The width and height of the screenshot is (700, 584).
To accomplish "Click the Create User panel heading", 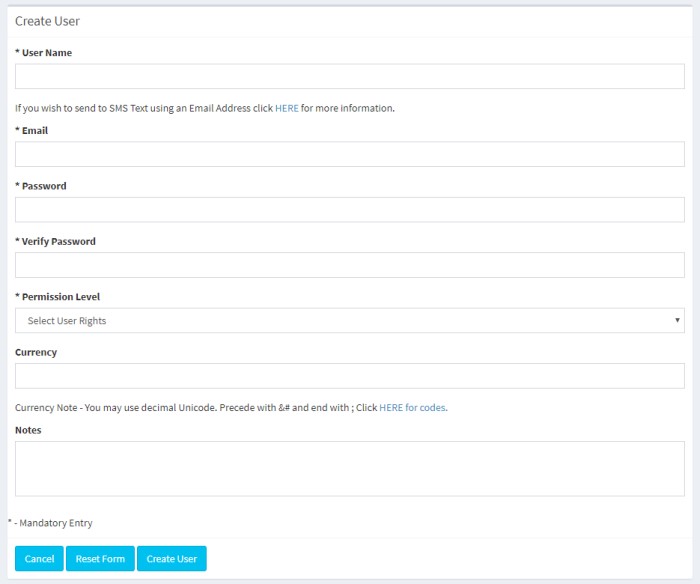I will [x=47, y=21].
